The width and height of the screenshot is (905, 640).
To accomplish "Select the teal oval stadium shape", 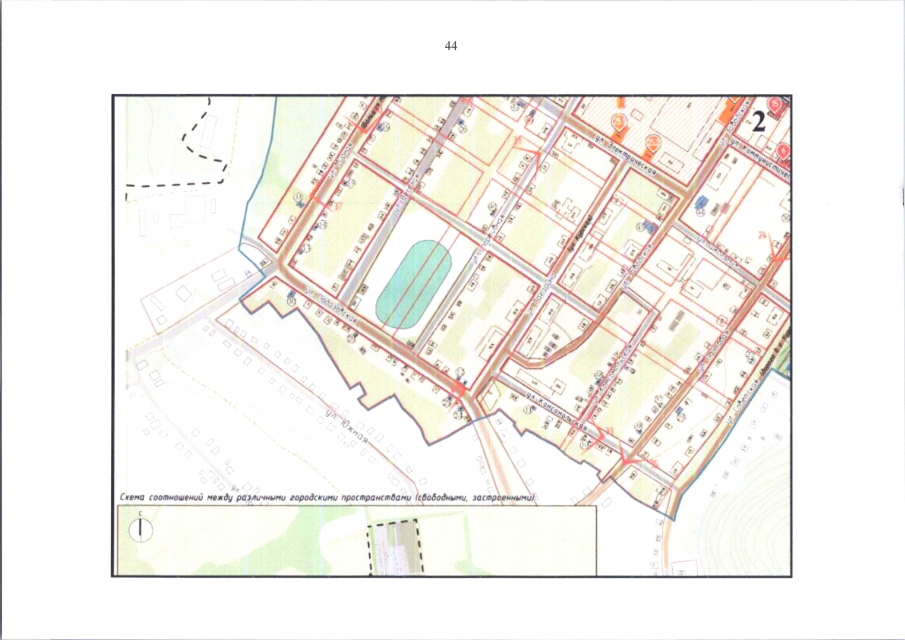I will tap(415, 285).
